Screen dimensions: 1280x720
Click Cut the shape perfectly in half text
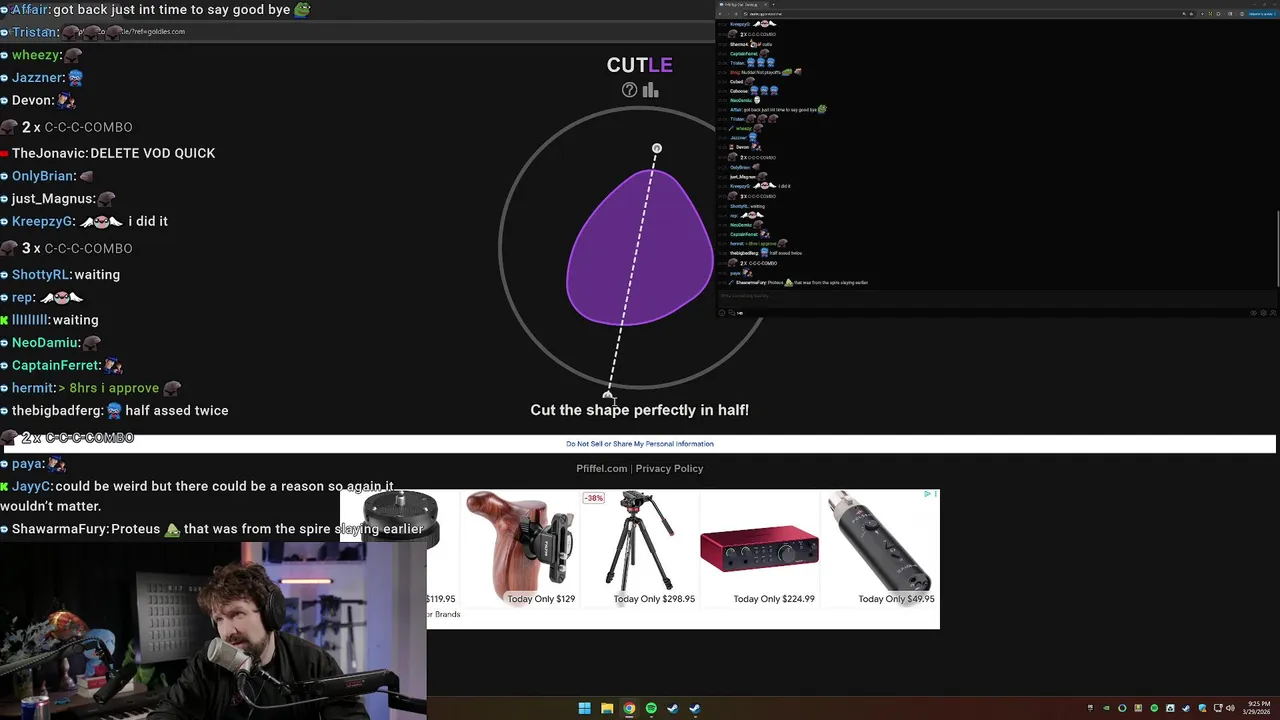[x=640, y=410]
